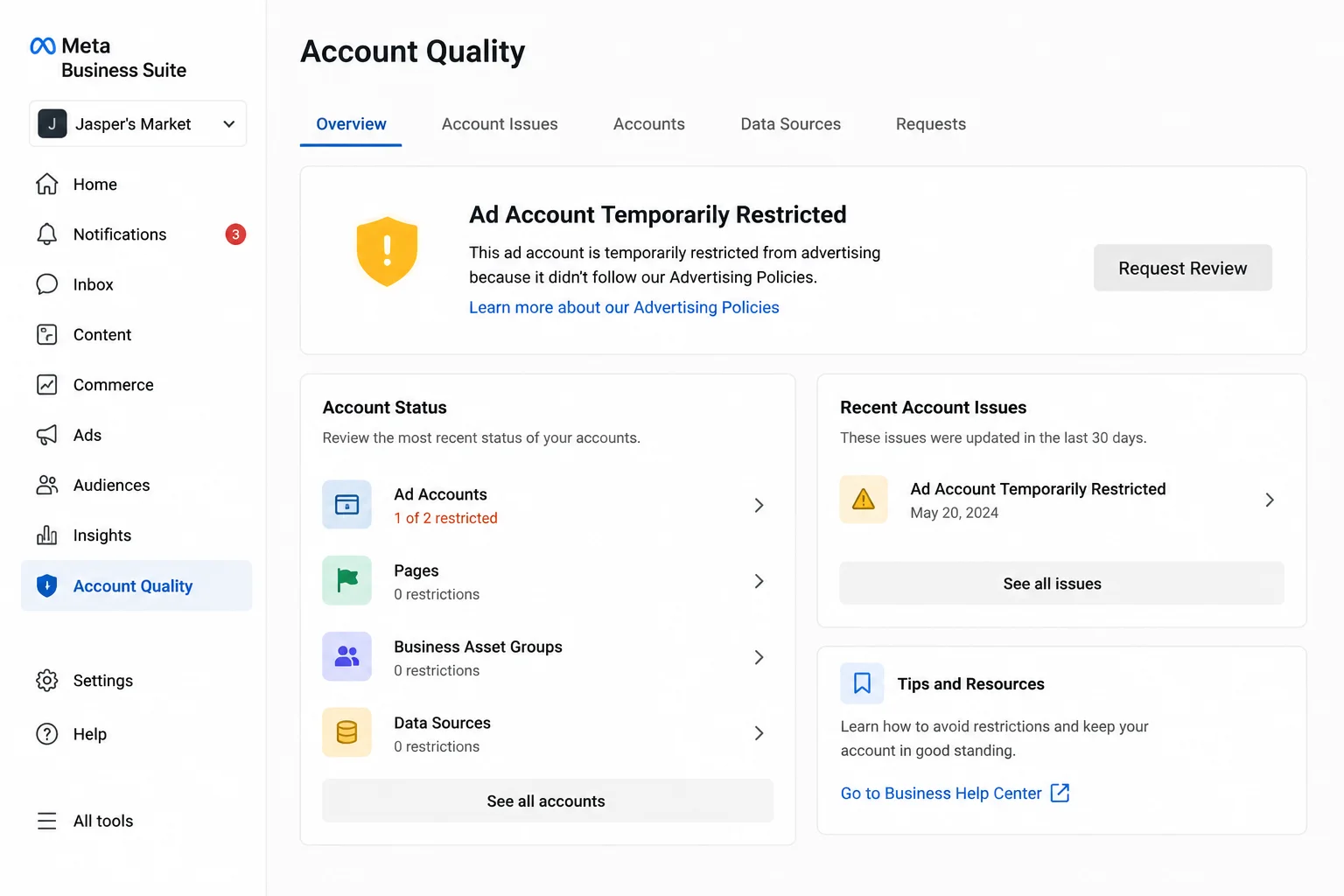Open Insights in the sidebar

point(136,535)
